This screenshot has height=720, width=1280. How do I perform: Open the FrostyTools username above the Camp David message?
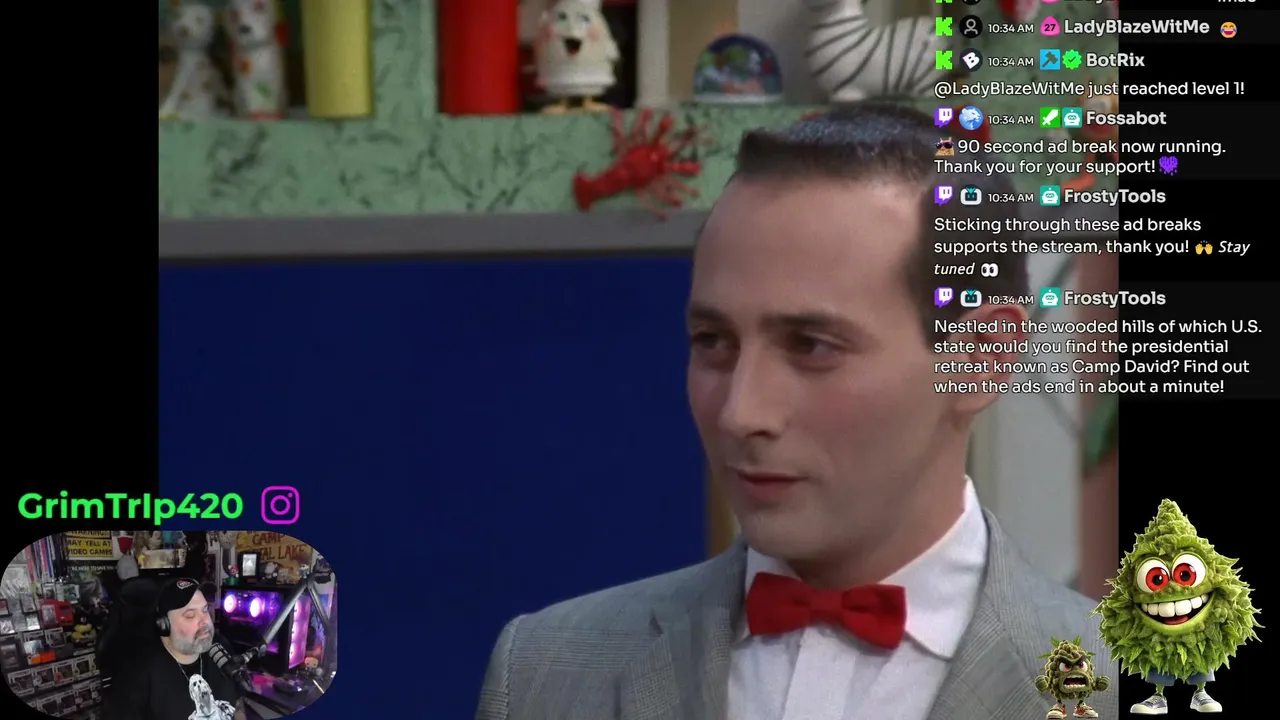1115,298
